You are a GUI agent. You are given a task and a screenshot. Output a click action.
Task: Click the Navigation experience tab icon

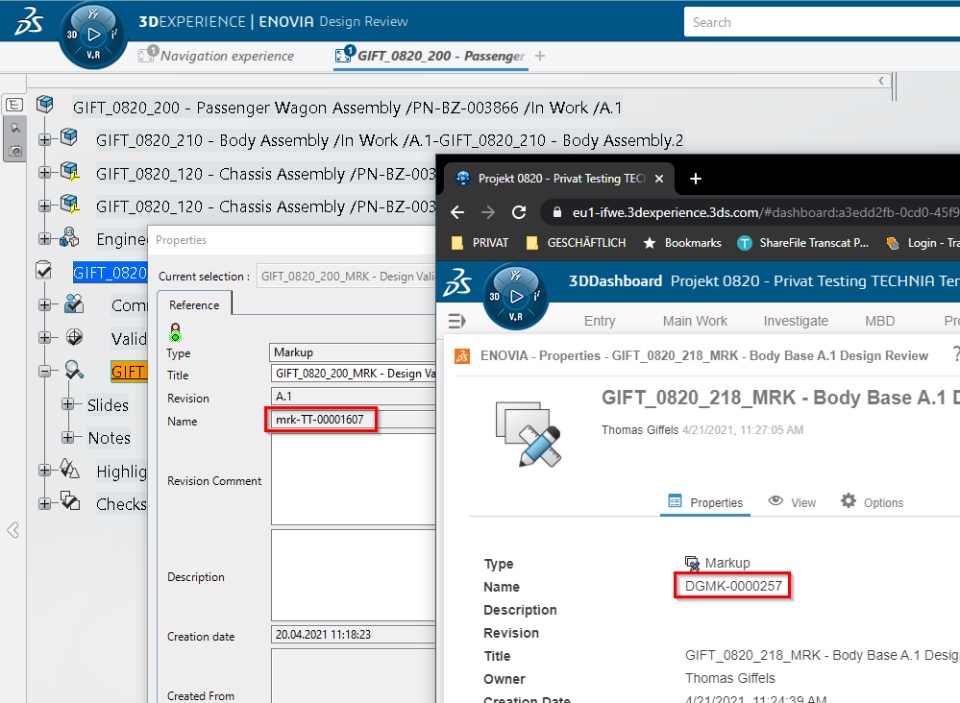[147, 55]
